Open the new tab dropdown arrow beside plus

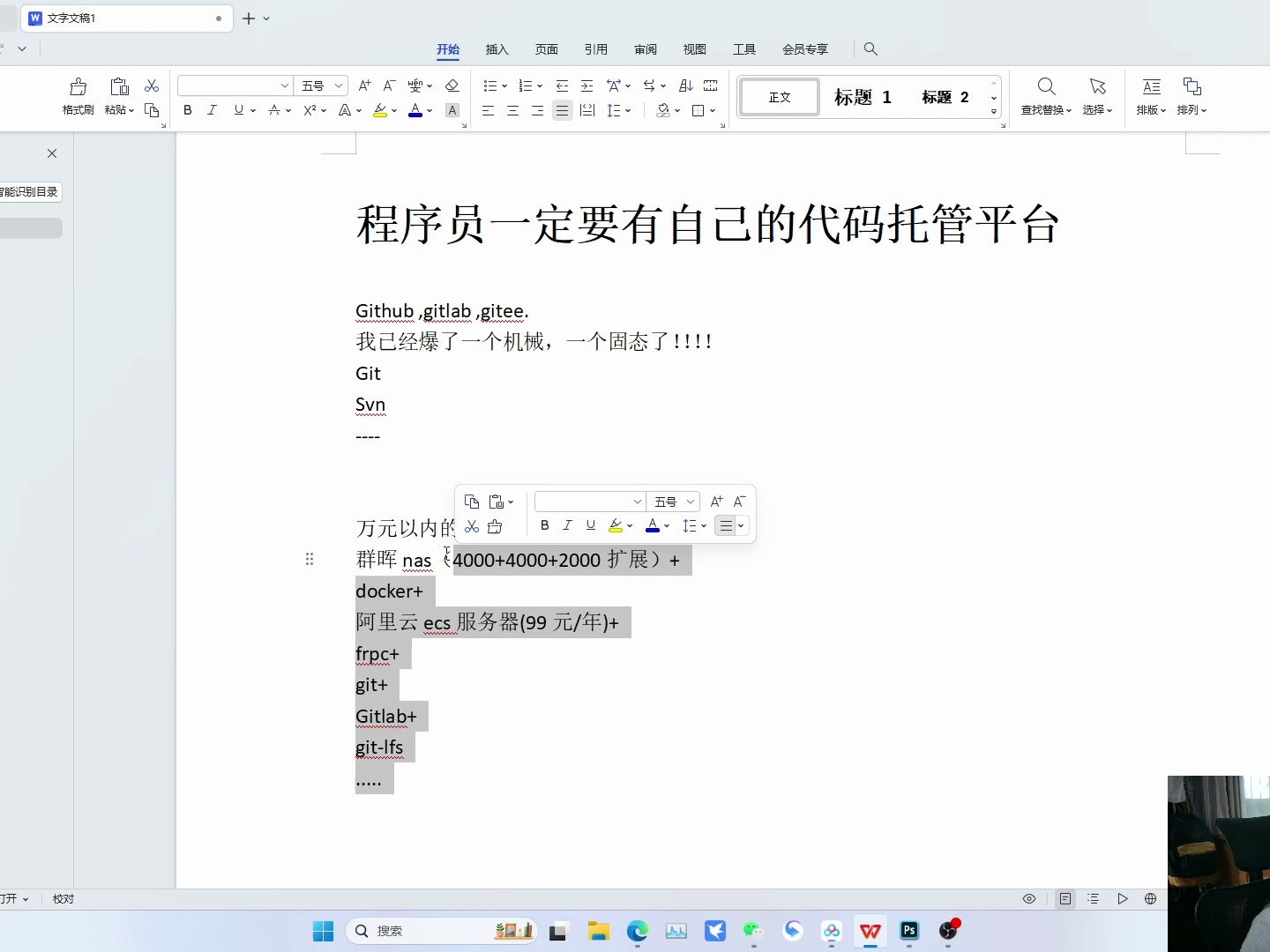pyautogui.click(x=266, y=19)
